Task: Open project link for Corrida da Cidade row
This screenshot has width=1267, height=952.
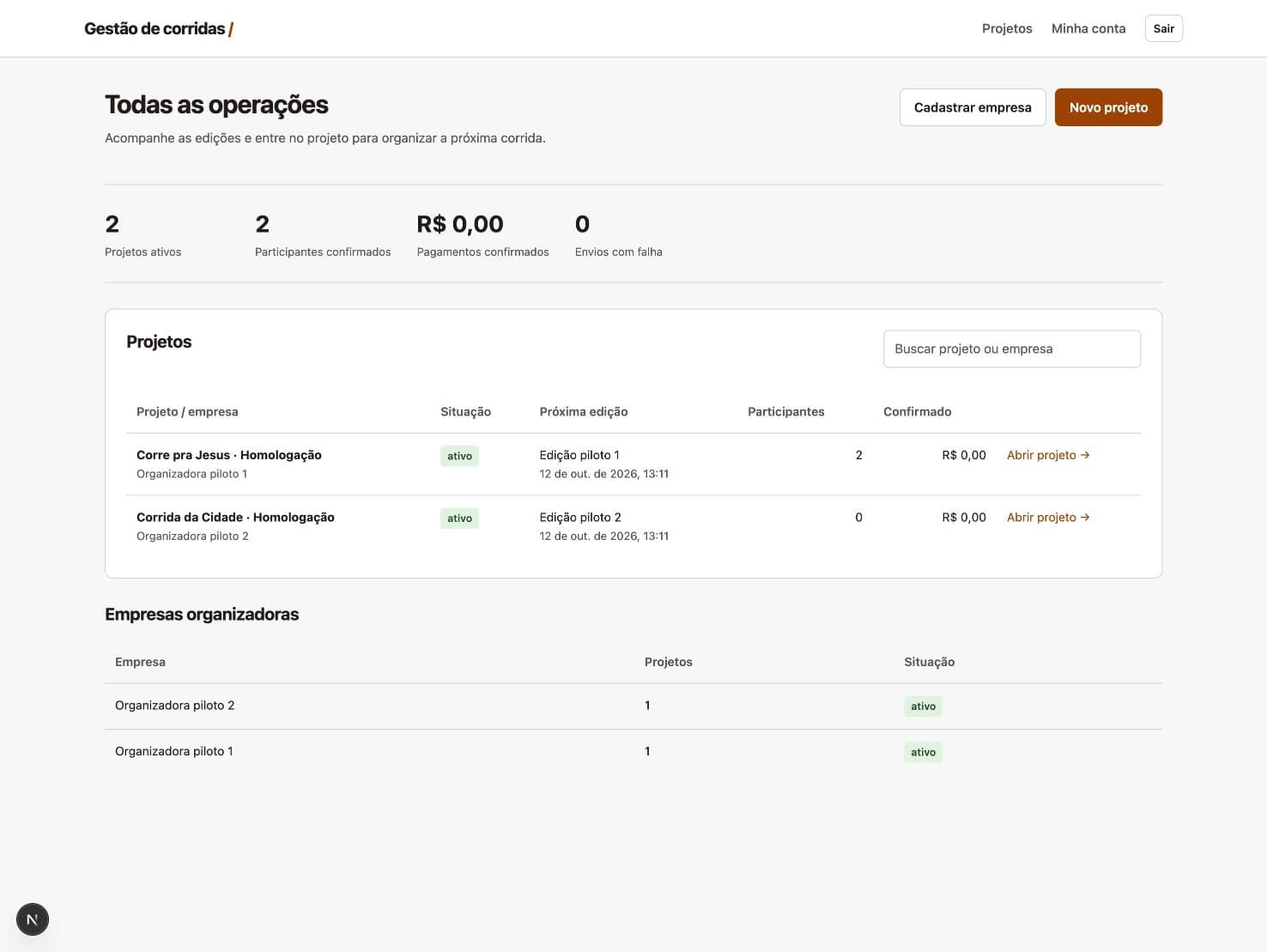Action: coord(1048,518)
